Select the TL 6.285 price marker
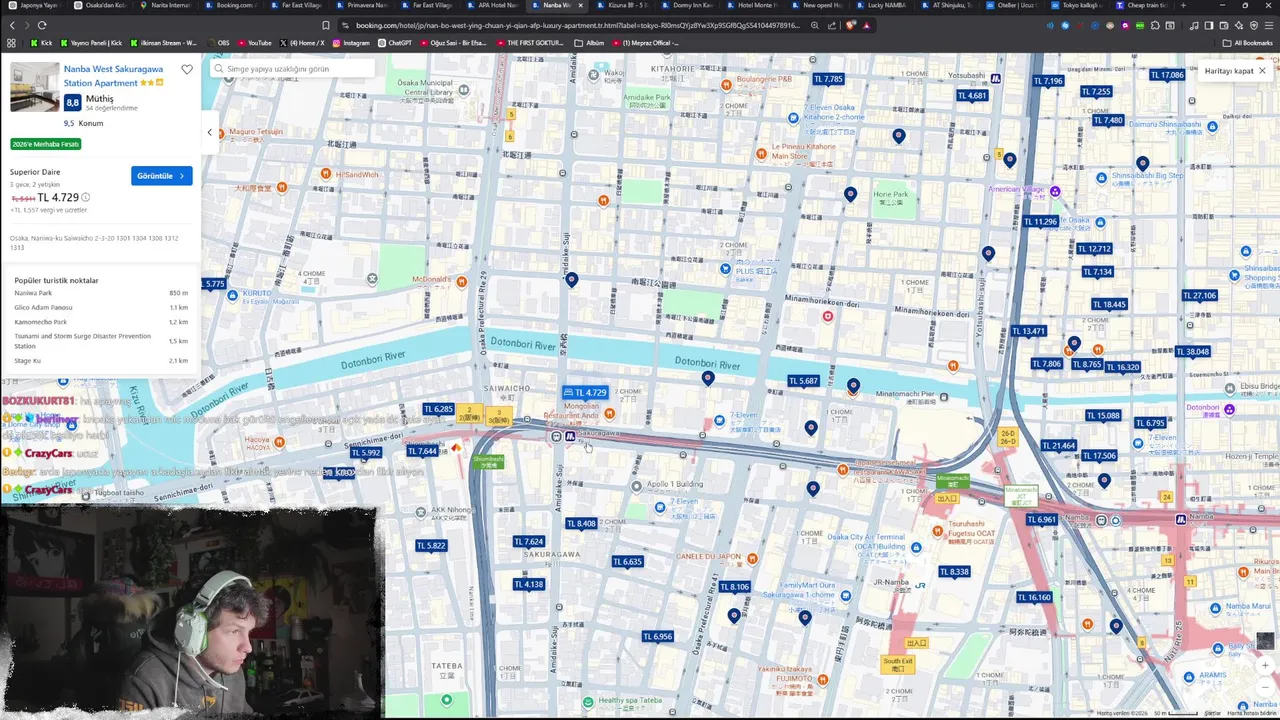 click(x=438, y=409)
